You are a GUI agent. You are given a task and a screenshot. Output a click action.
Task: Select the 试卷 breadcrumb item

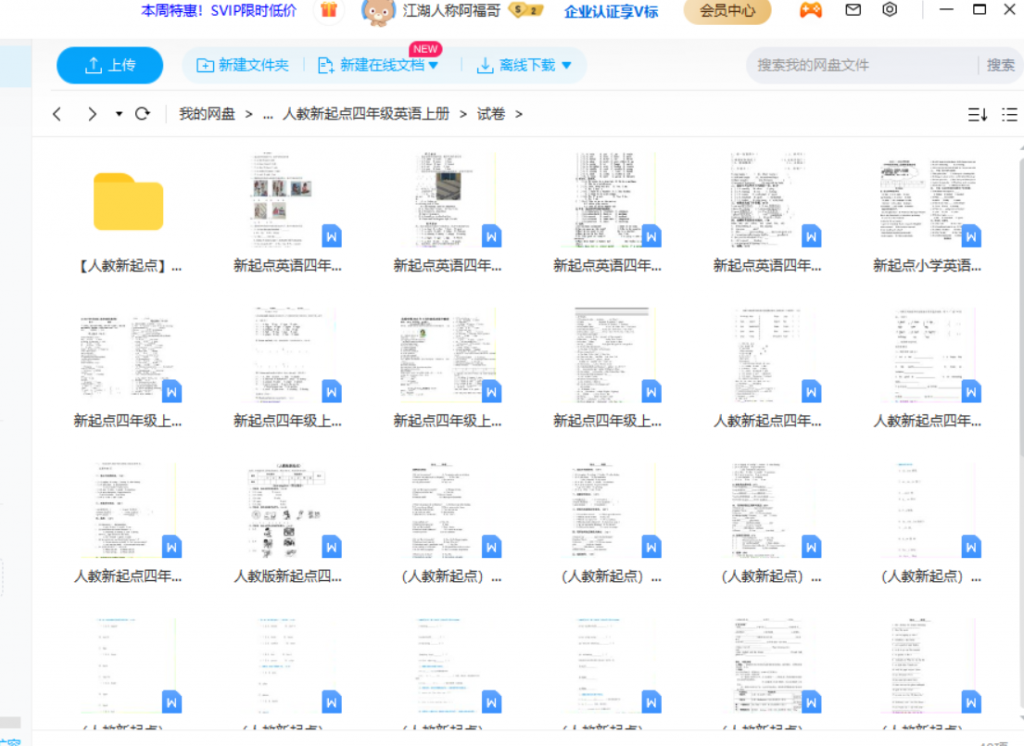pos(491,114)
